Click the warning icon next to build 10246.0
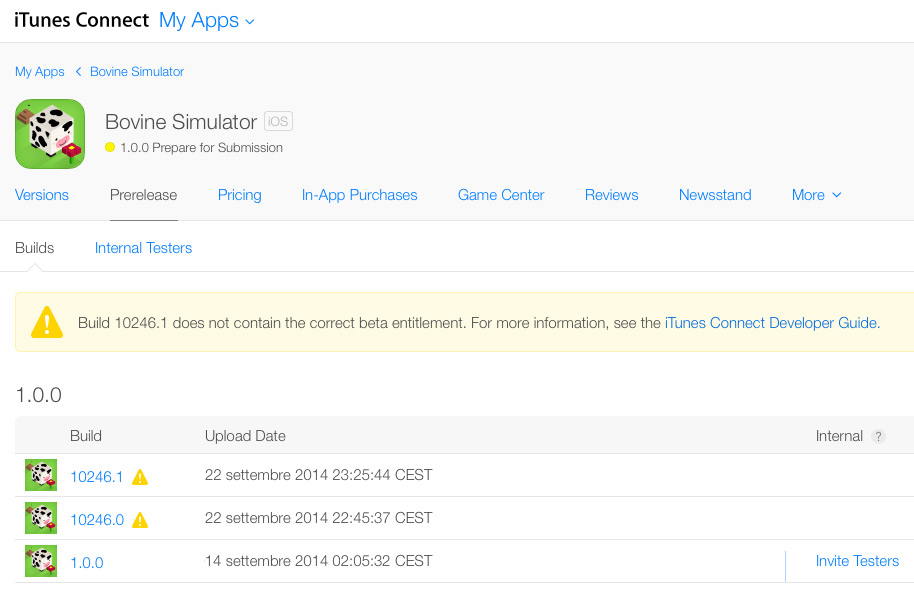This screenshot has height=612, width=914. point(140,520)
